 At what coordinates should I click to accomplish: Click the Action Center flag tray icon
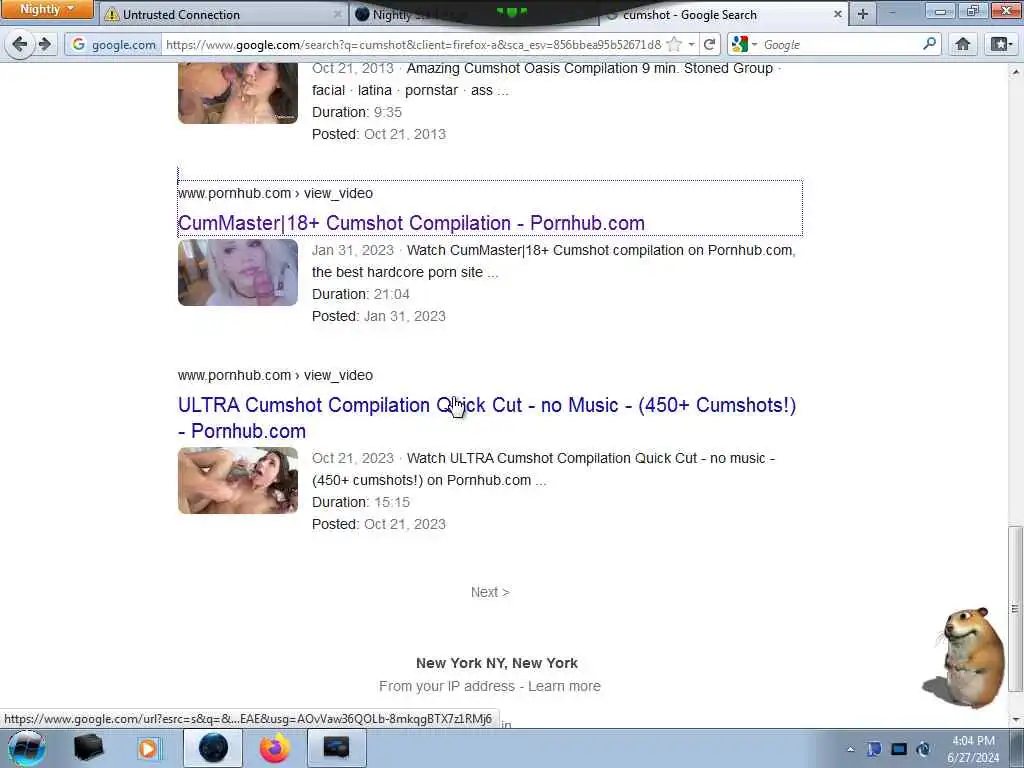pyautogui.click(x=874, y=749)
